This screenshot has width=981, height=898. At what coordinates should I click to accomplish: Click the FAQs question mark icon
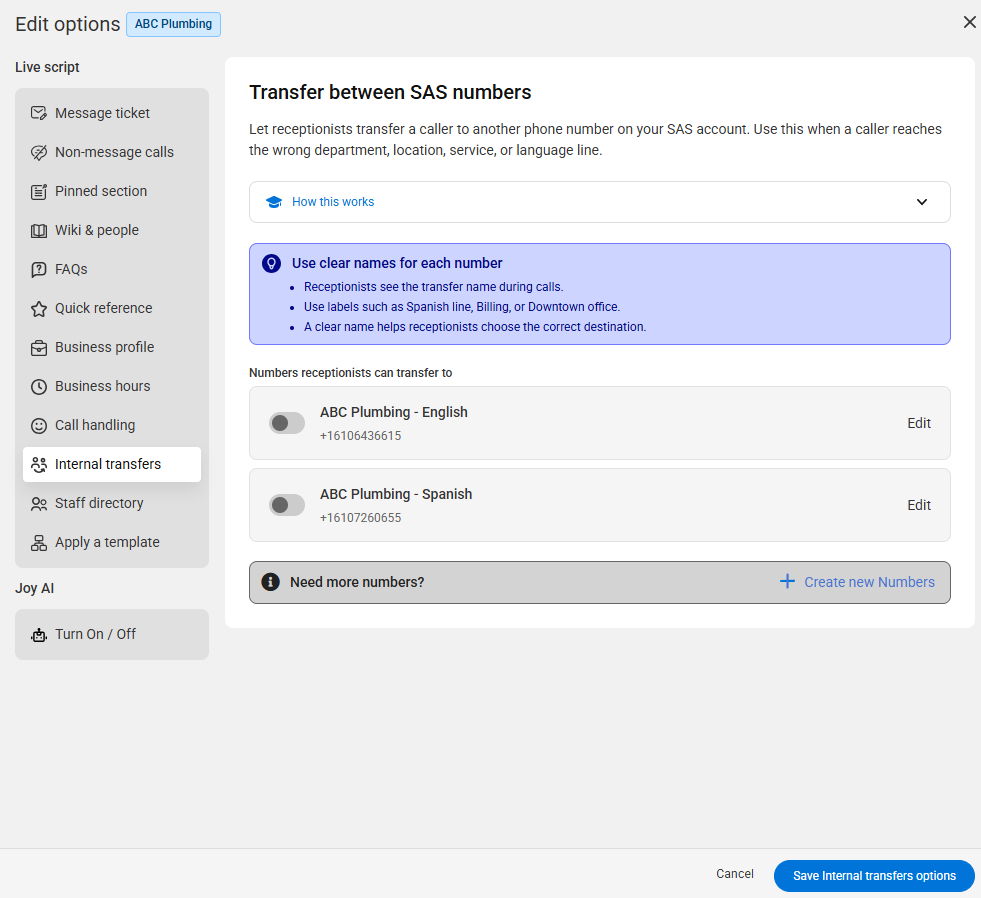pyautogui.click(x=39, y=270)
